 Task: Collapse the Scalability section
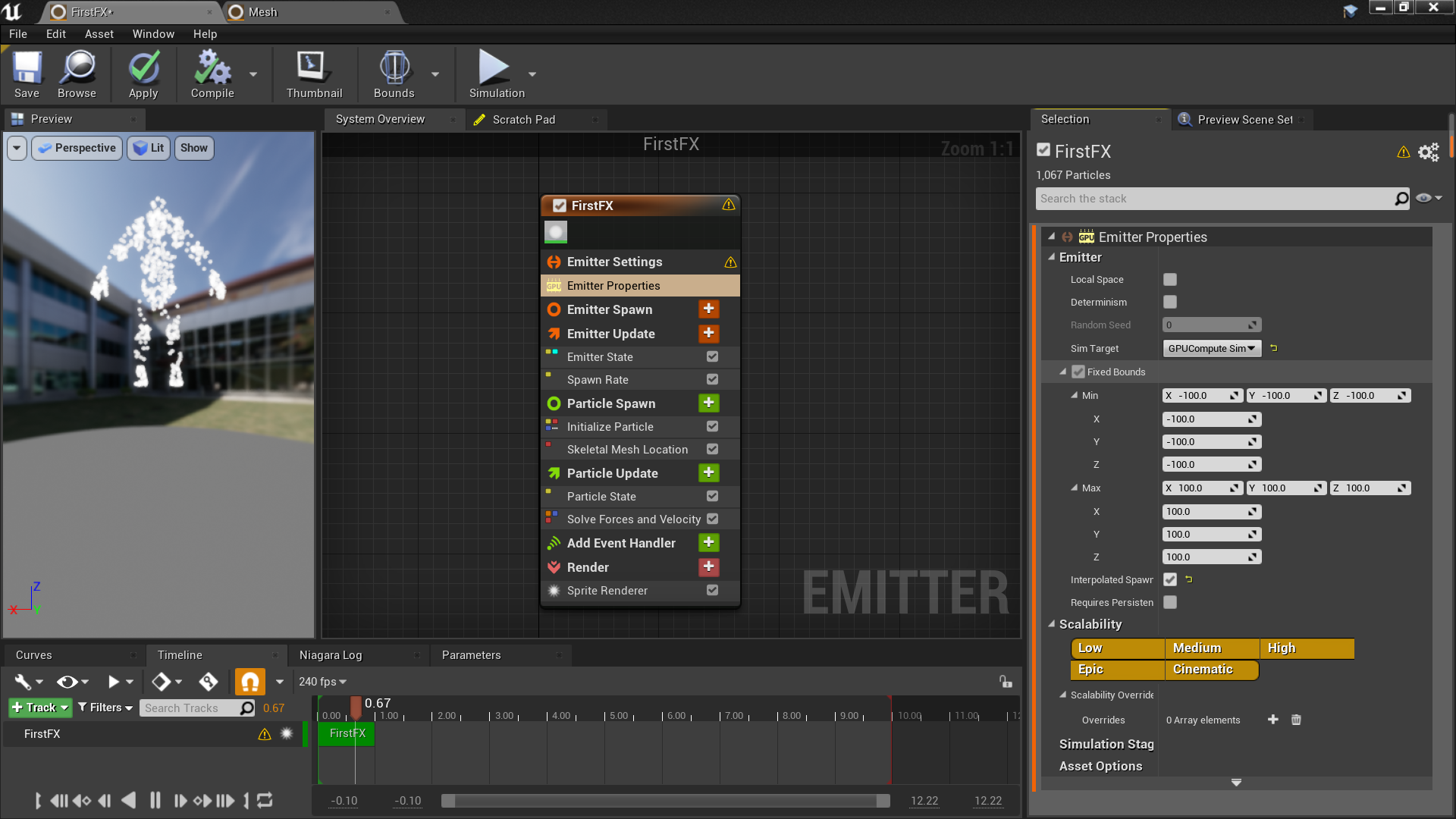pos(1051,624)
